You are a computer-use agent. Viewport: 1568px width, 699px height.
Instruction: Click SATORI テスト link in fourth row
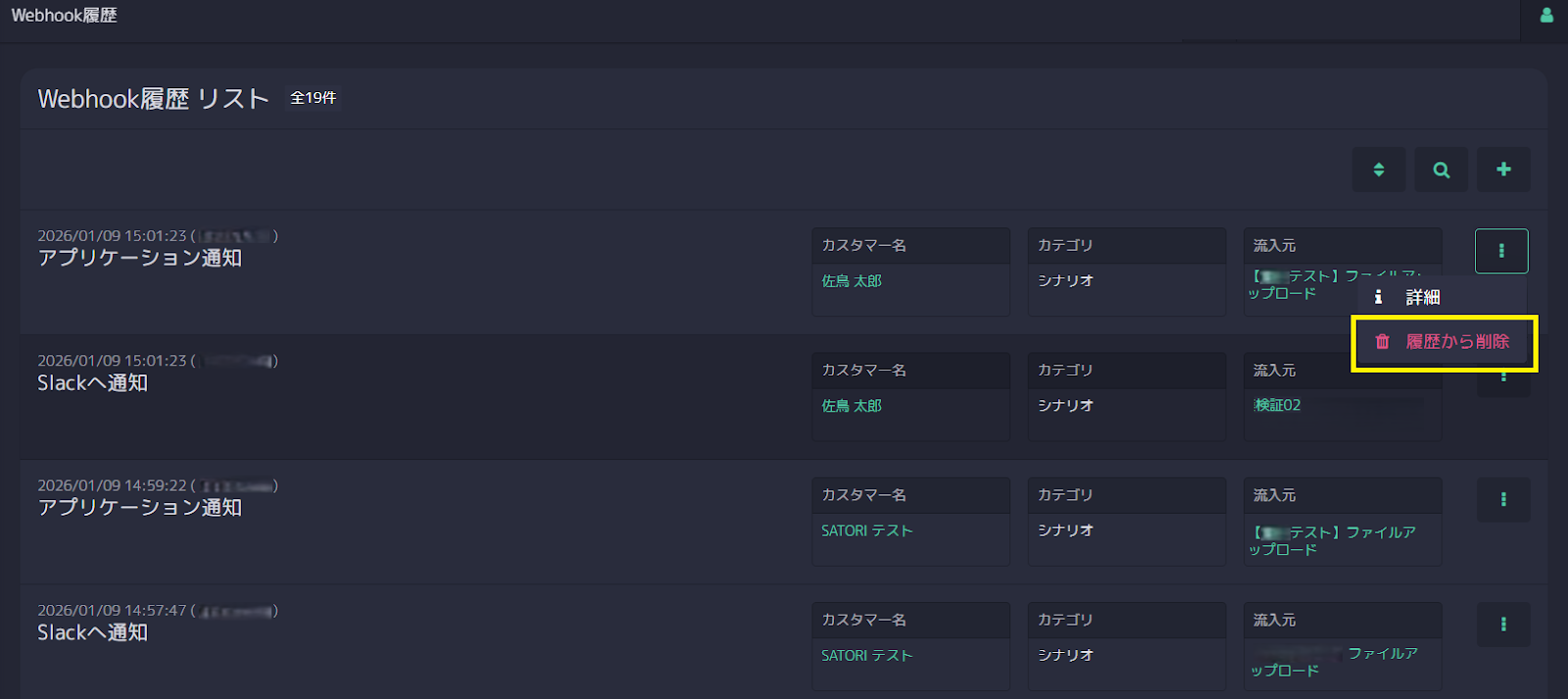(866, 655)
